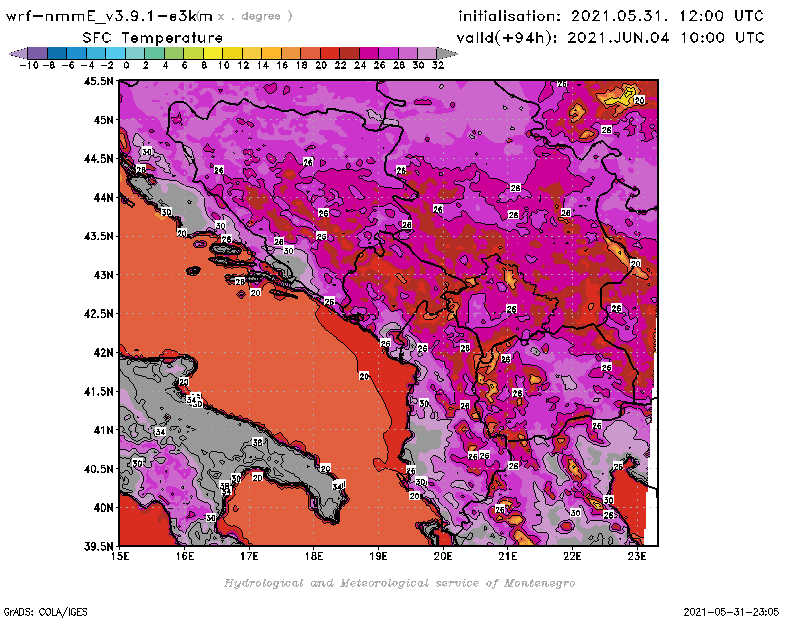This screenshot has height=618, width=800.
Task: Click the light purple left arrow of colorbar
Action: (x=16, y=53)
